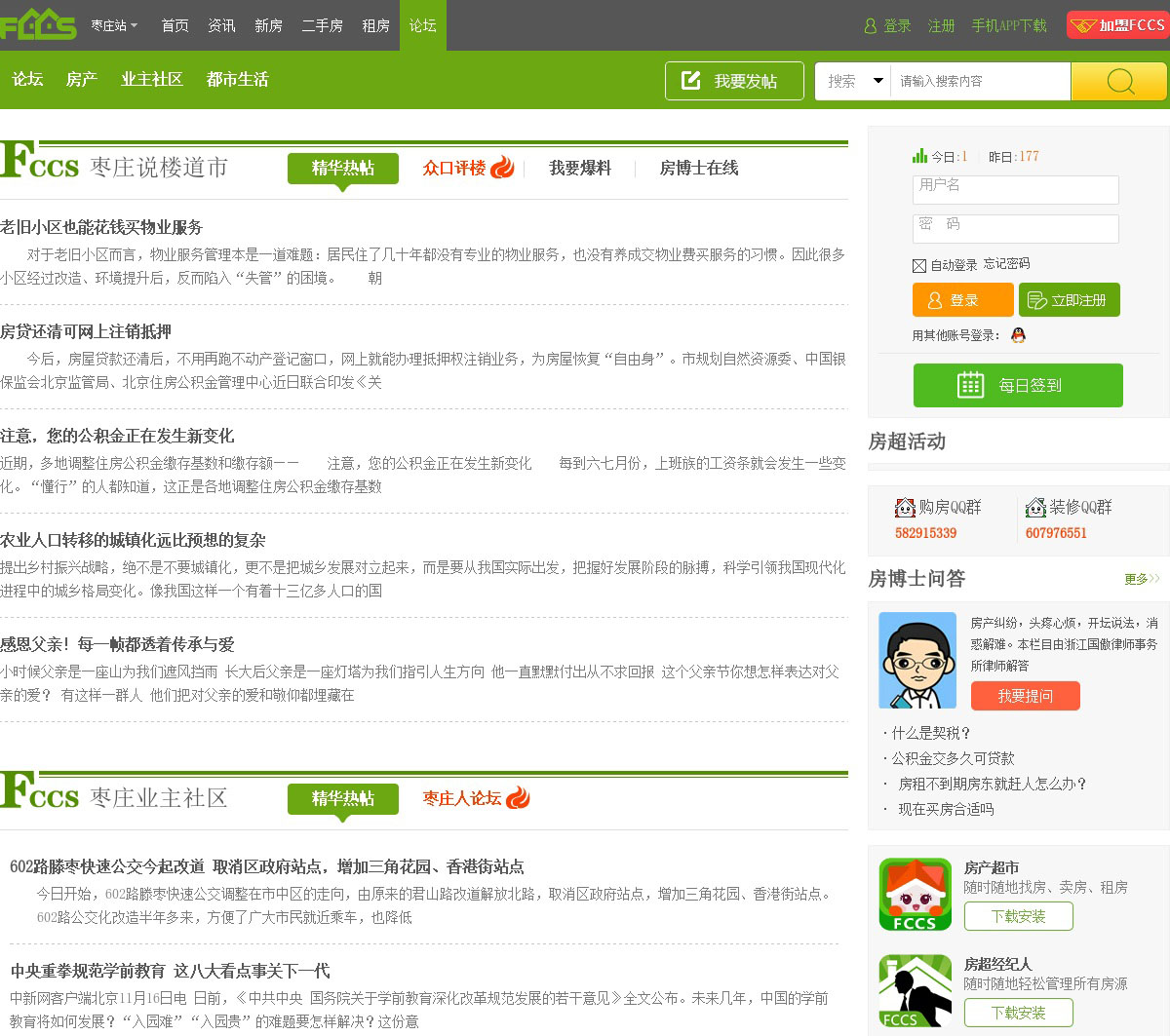Click the orange 我要提问 button
The image size is (1170, 1036).
coord(1025,696)
